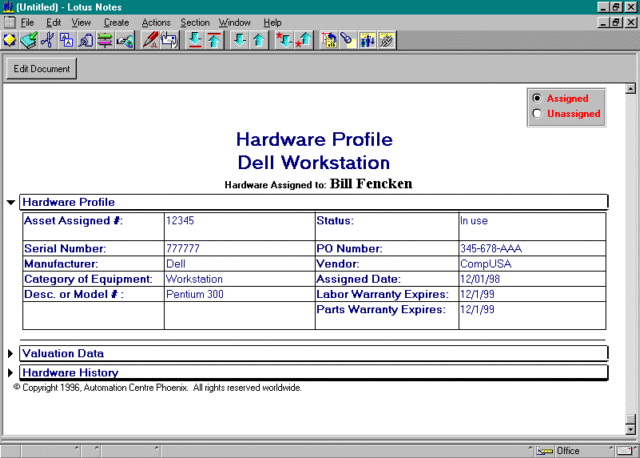Viewport: 640px width, 458px height.
Task: Click the Hardware Profile section header
Action: (x=314, y=202)
